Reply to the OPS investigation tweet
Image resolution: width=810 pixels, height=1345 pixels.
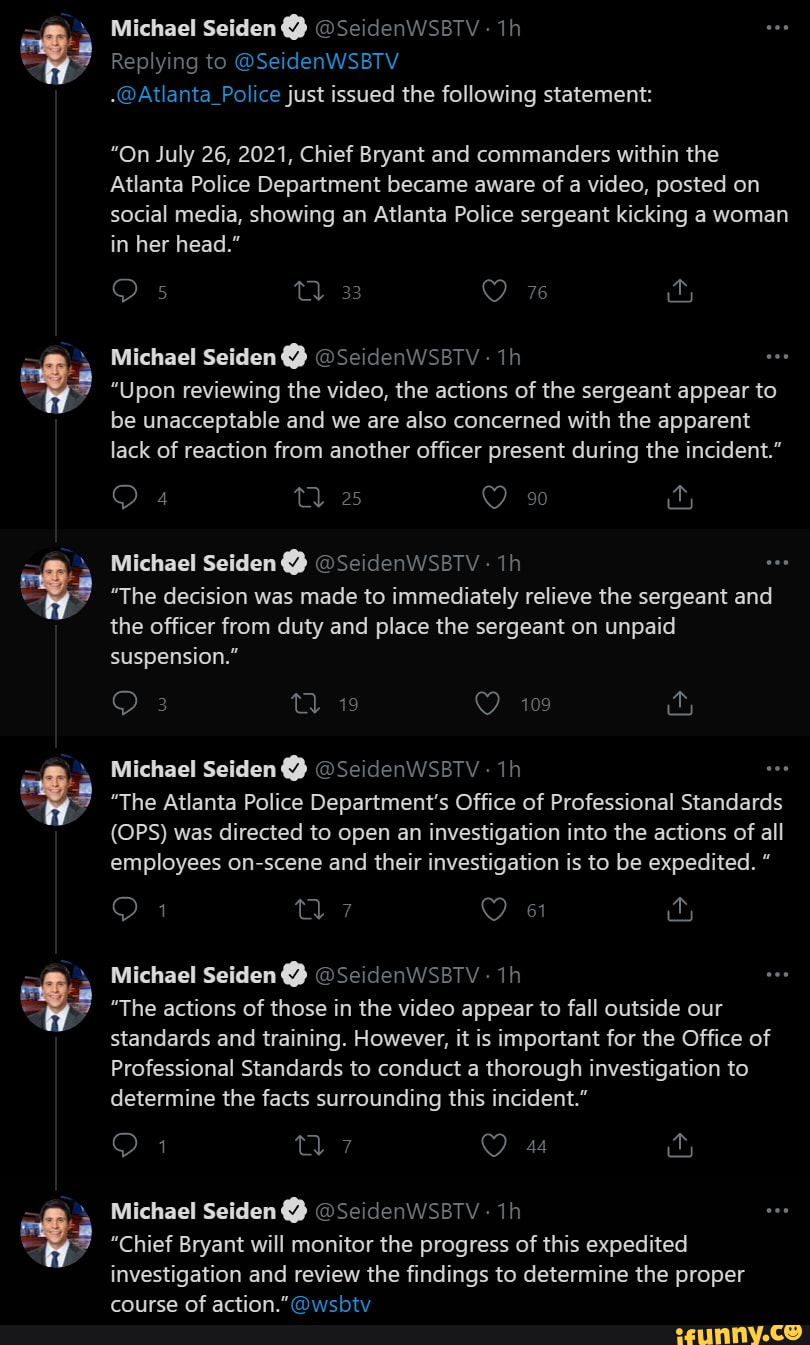[124, 910]
